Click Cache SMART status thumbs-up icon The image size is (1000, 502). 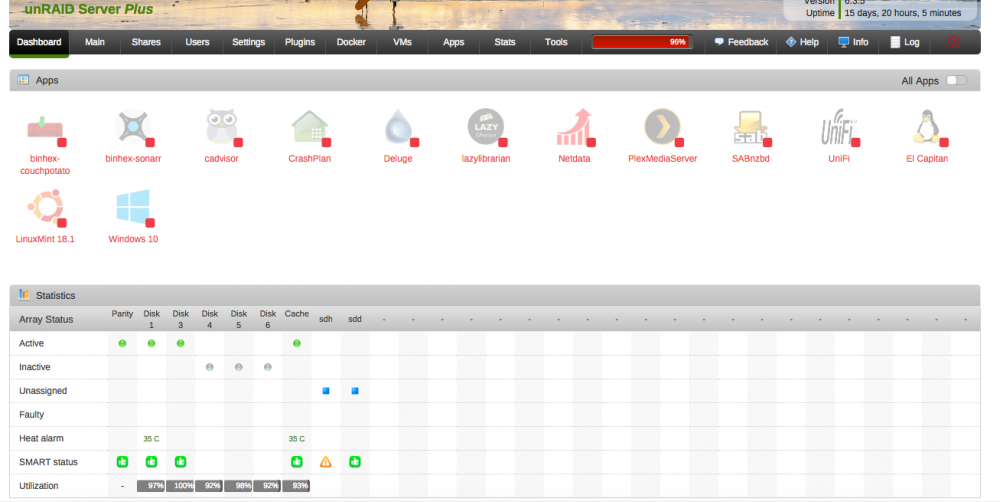coord(297,462)
